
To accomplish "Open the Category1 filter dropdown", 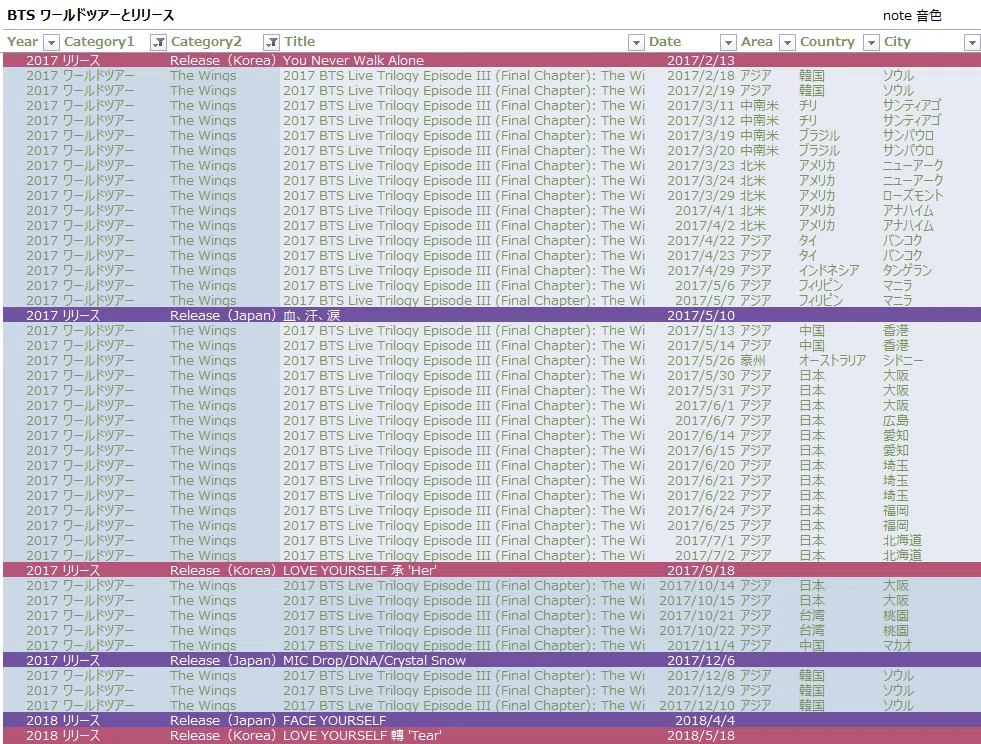I will point(158,42).
